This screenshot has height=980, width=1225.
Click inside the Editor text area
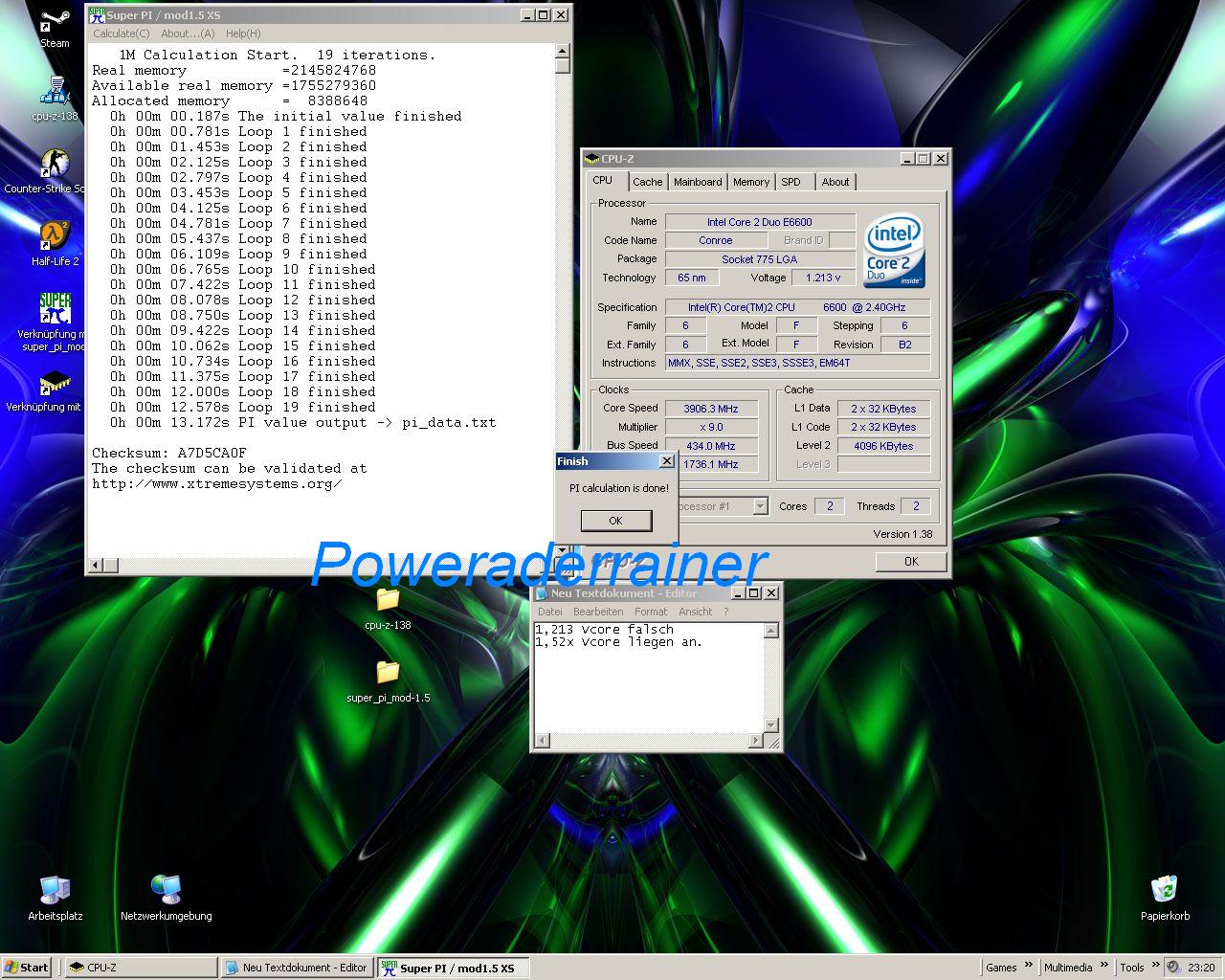(x=648, y=677)
